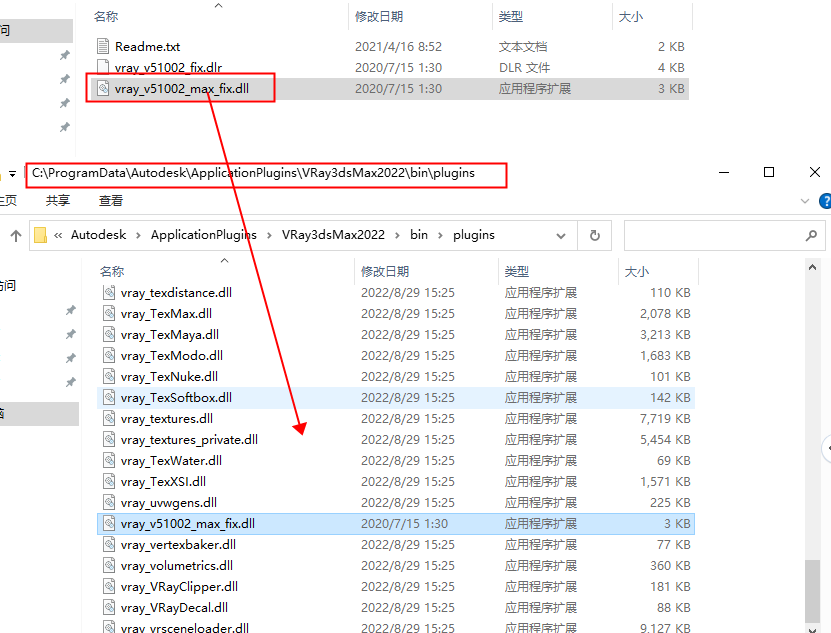Select the file name vray_v51002_fix.dlr
831x633 pixels.
(x=168, y=67)
